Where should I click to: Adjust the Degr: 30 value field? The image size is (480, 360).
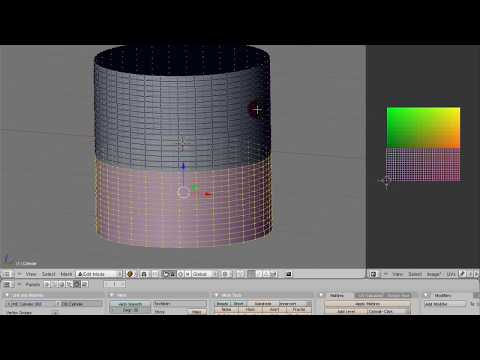pyautogui.click(x=130, y=310)
